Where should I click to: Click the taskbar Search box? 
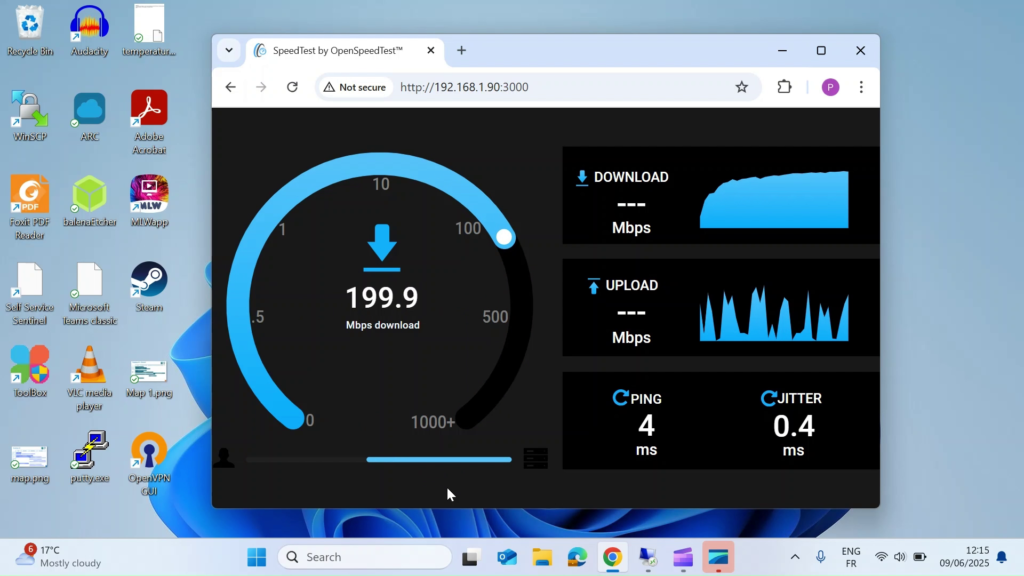point(364,557)
